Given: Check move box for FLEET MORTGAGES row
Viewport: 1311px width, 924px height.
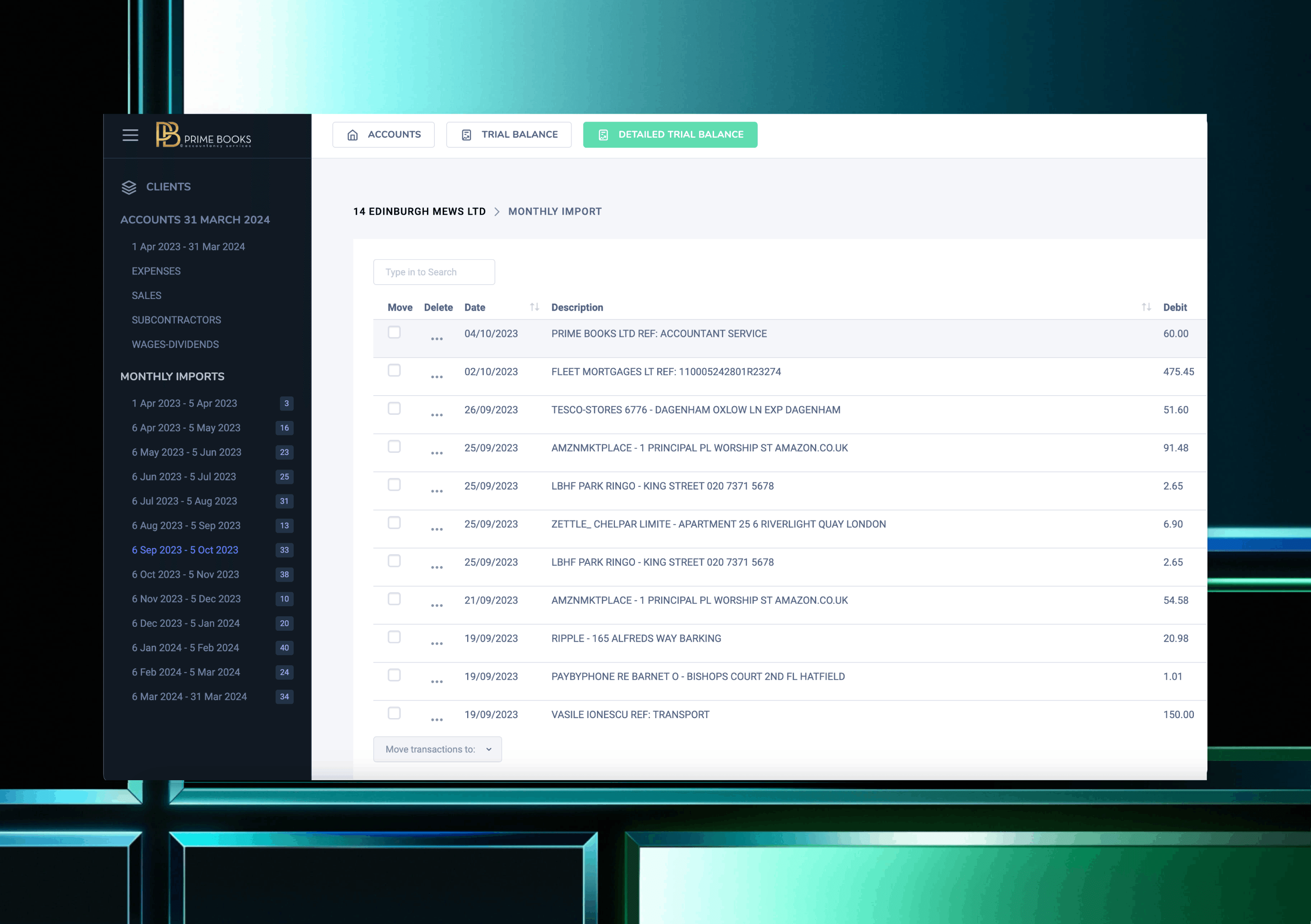Looking at the screenshot, I should pos(394,371).
